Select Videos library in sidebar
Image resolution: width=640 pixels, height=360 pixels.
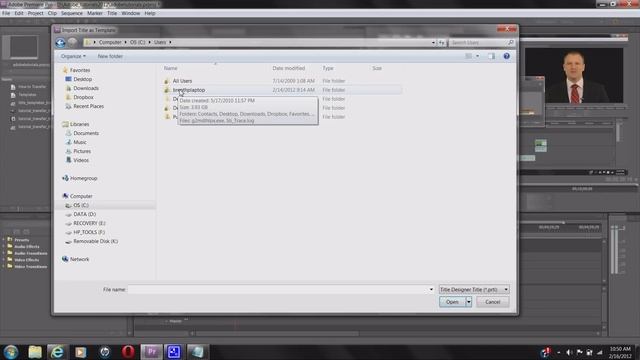[x=81, y=160]
